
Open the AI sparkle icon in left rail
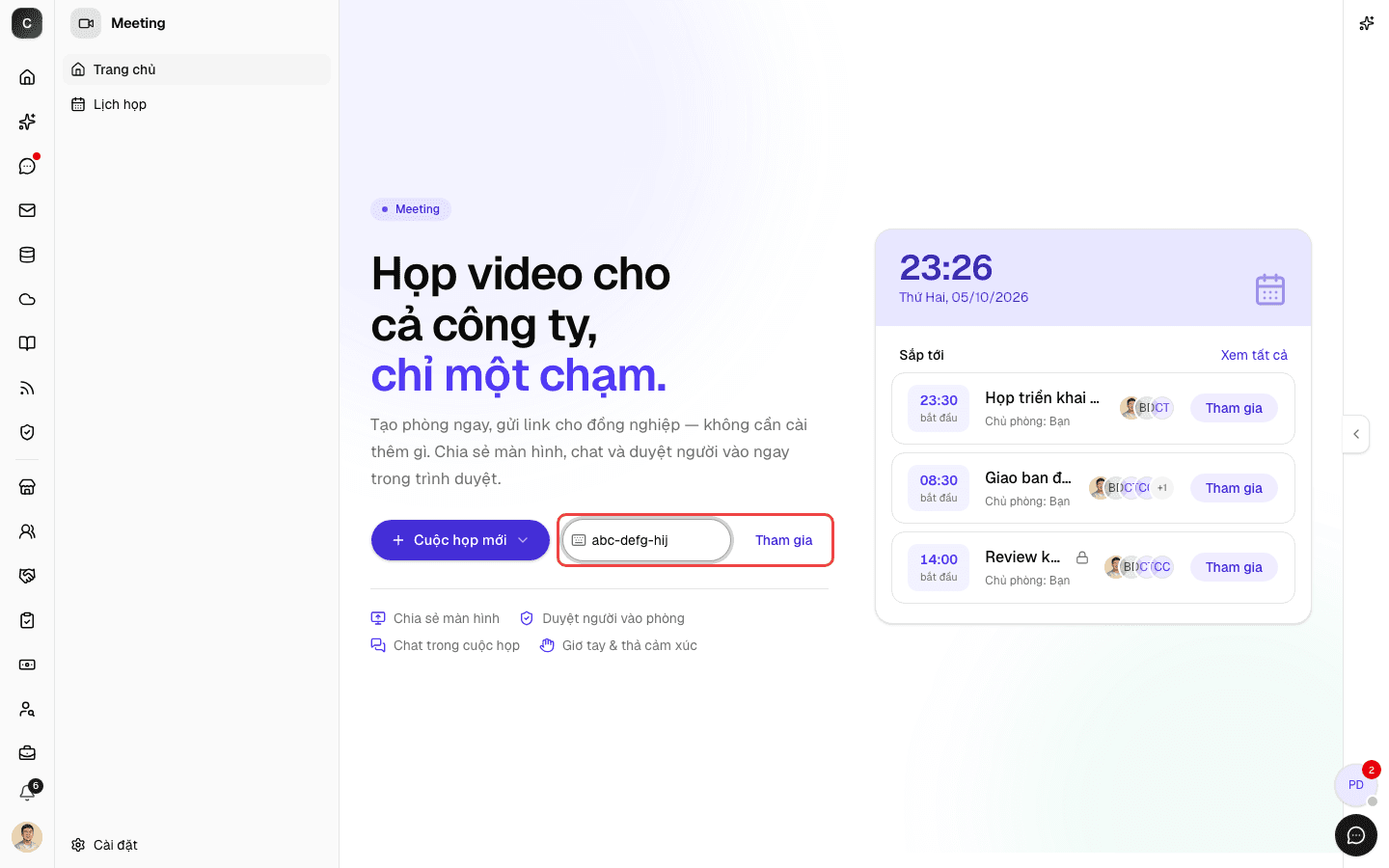(27, 122)
